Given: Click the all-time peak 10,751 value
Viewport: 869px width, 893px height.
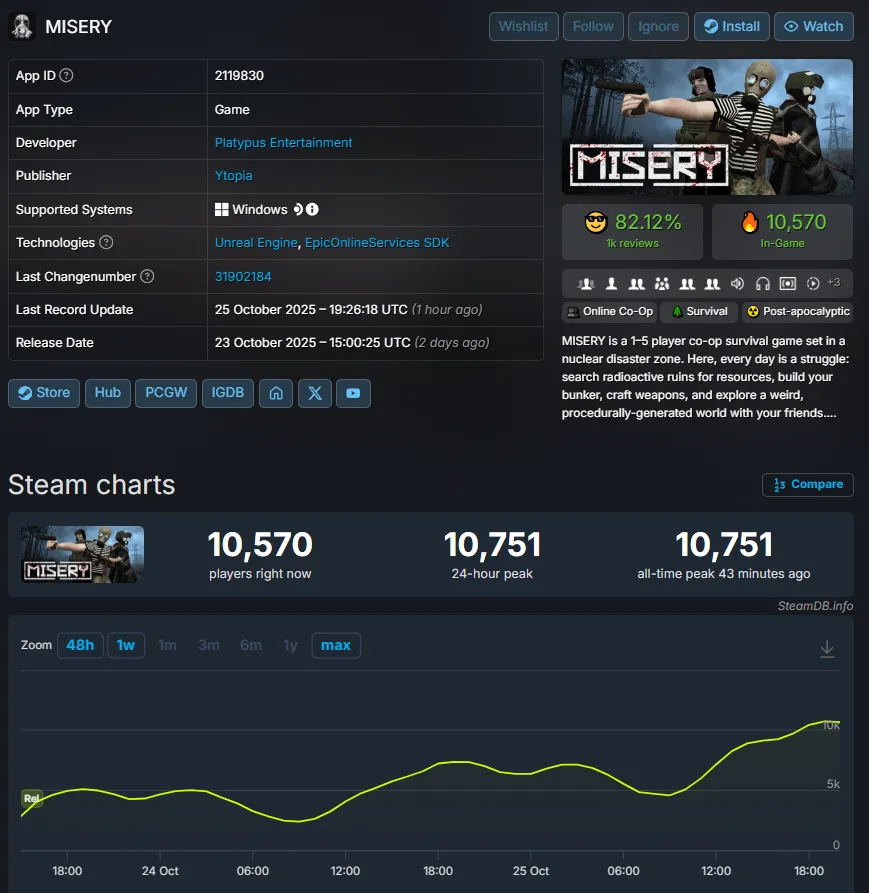Looking at the screenshot, I should pyautogui.click(x=724, y=544).
